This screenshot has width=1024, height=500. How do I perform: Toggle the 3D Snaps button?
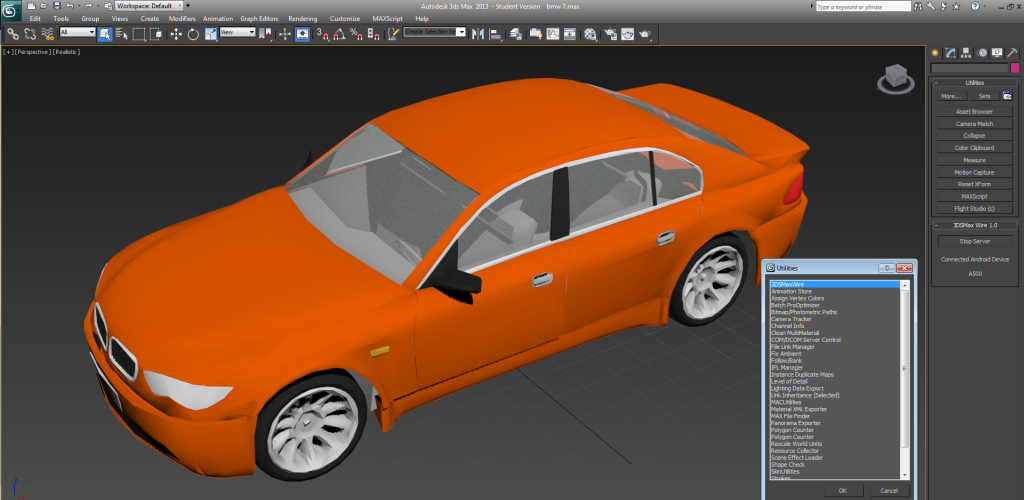(x=322, y=33)
